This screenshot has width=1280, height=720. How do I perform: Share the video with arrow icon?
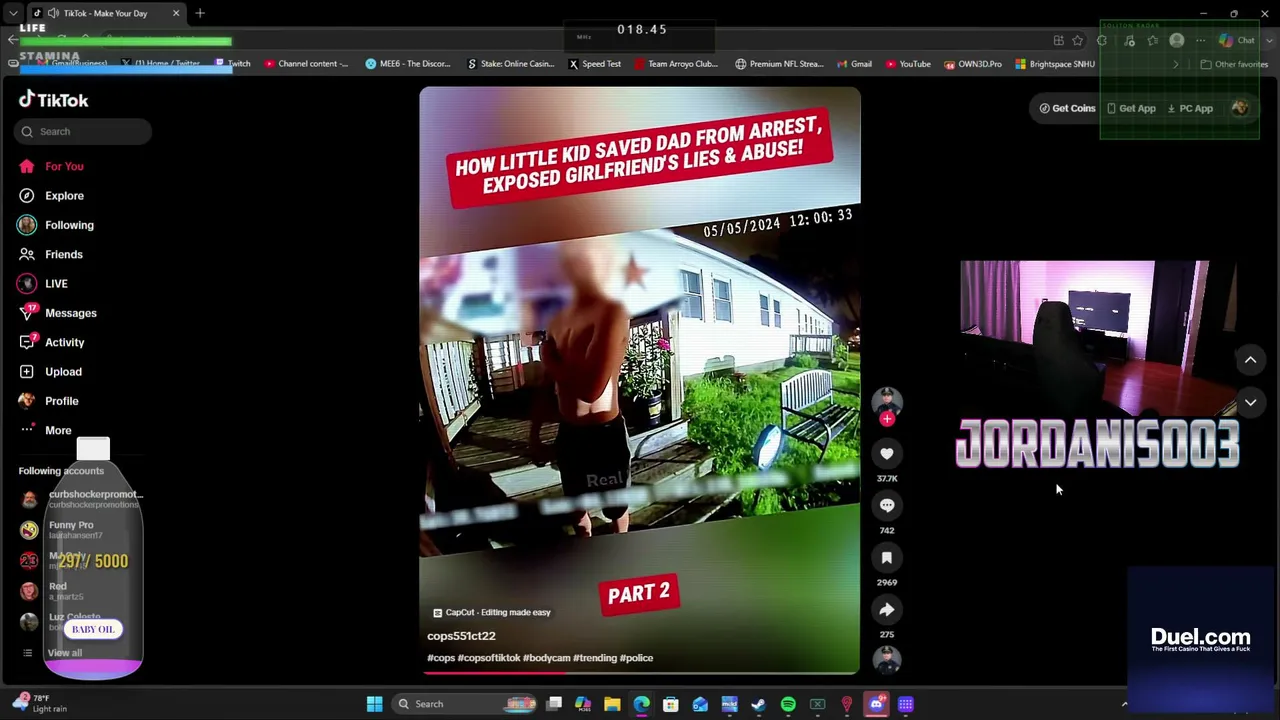pyautogui.click(x=887, y=610)
